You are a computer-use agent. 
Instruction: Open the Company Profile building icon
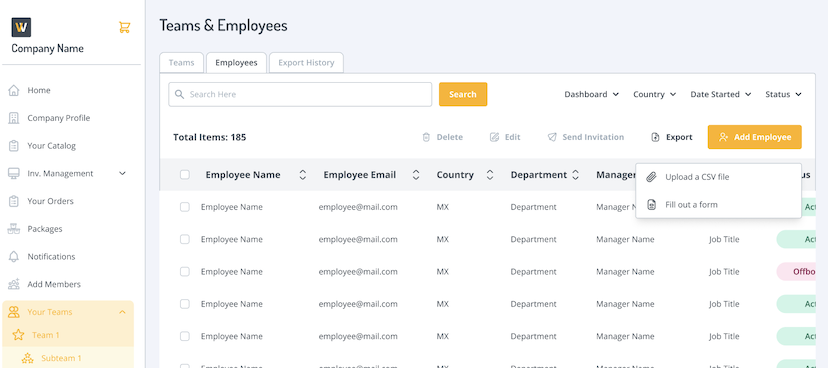[14, 118]
